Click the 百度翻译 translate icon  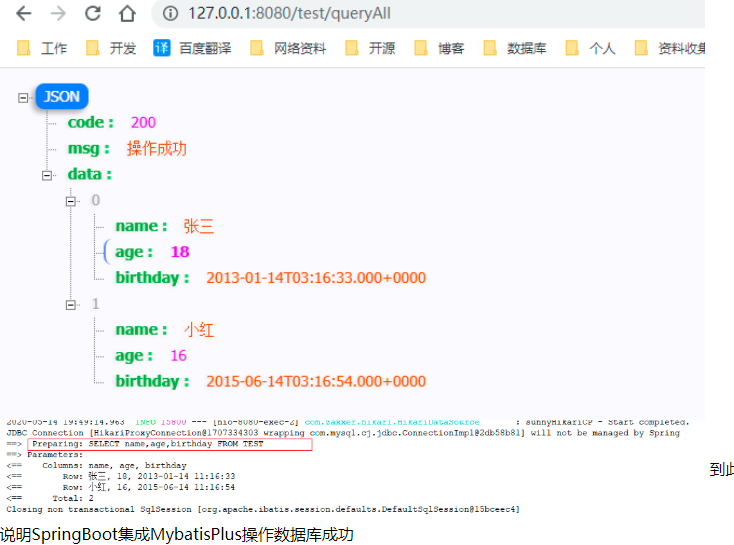click(x=161, y=48)
